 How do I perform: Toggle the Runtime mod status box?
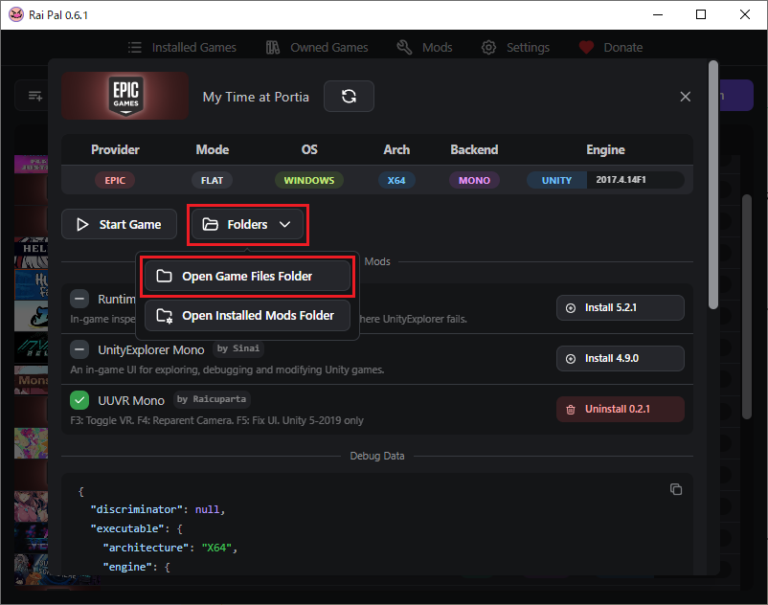81,298
